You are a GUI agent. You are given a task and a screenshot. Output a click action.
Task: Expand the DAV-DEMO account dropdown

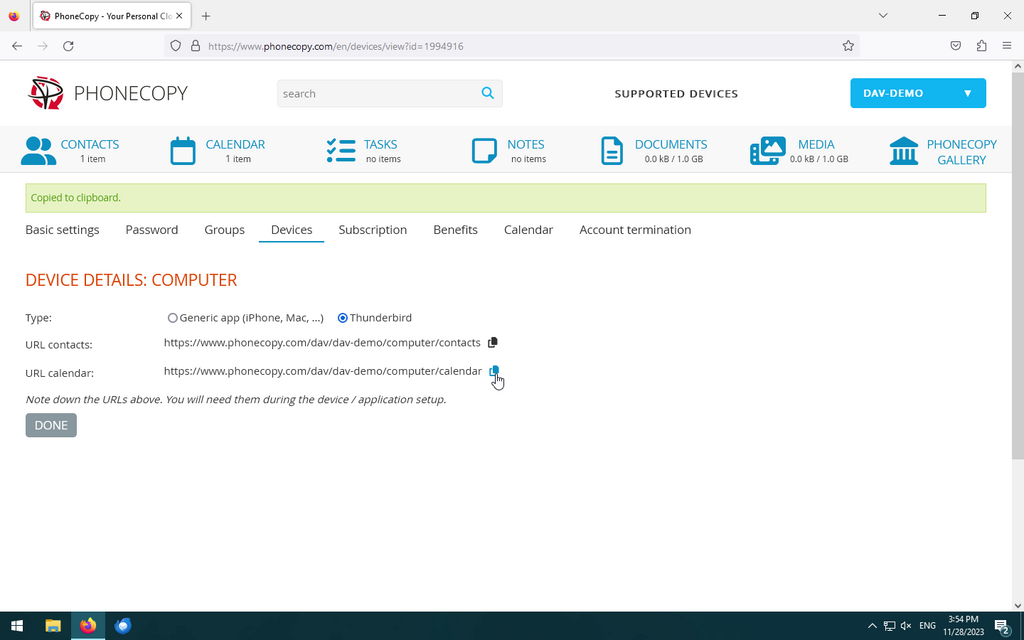(x=918, y=93)
